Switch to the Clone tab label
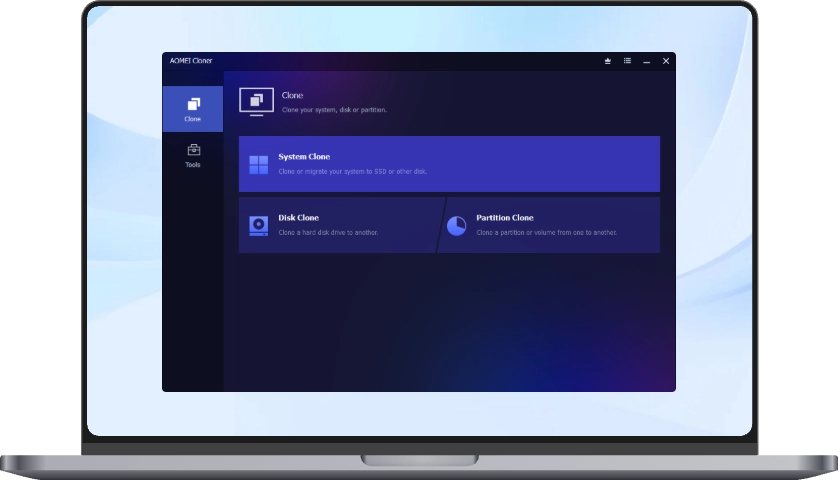 pos(193,119)
